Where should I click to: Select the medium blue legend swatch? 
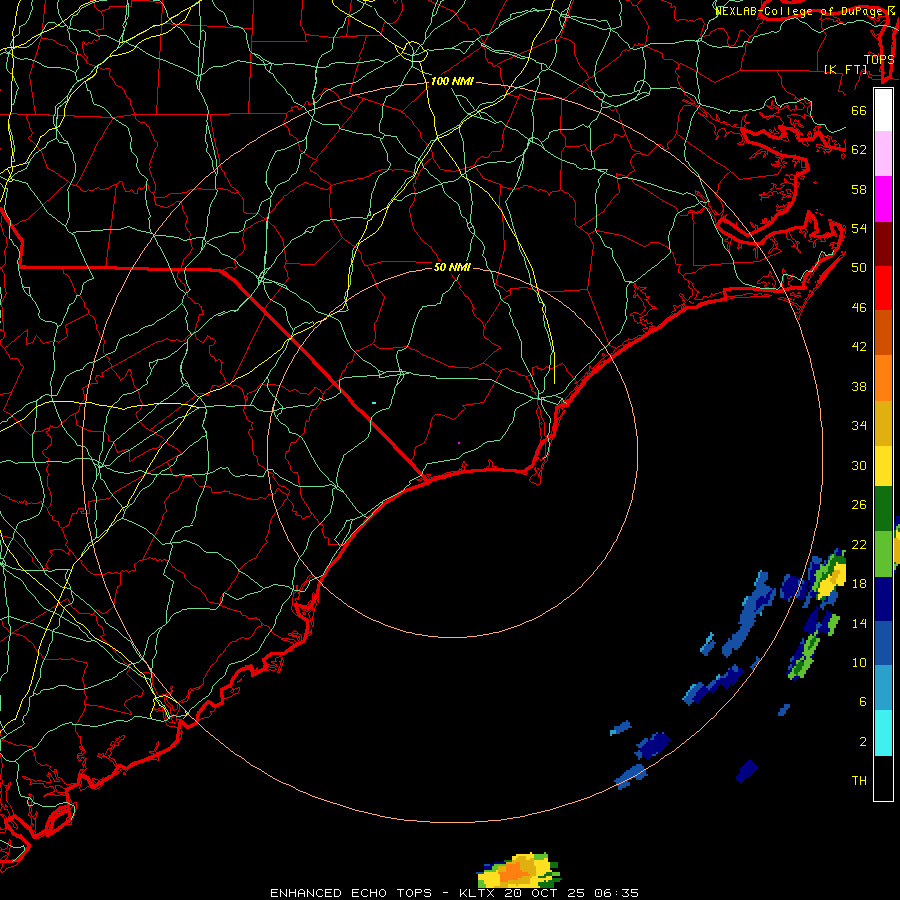click(x=883, y=644)
